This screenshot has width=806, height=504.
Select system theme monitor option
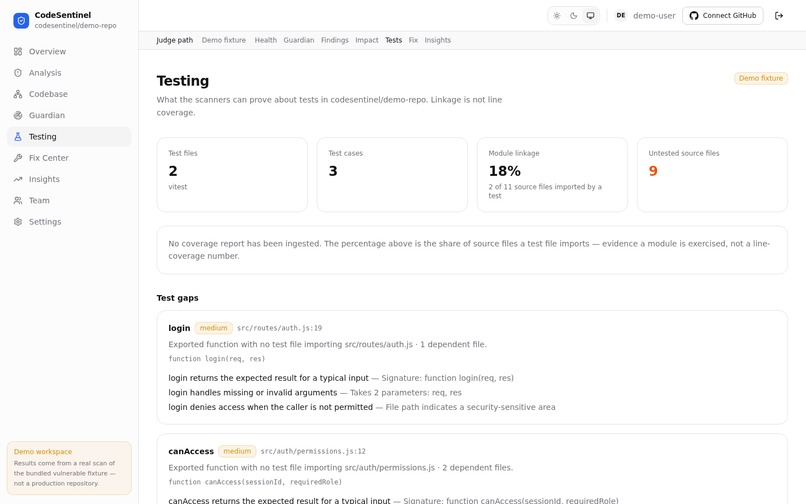pos(591,16)
